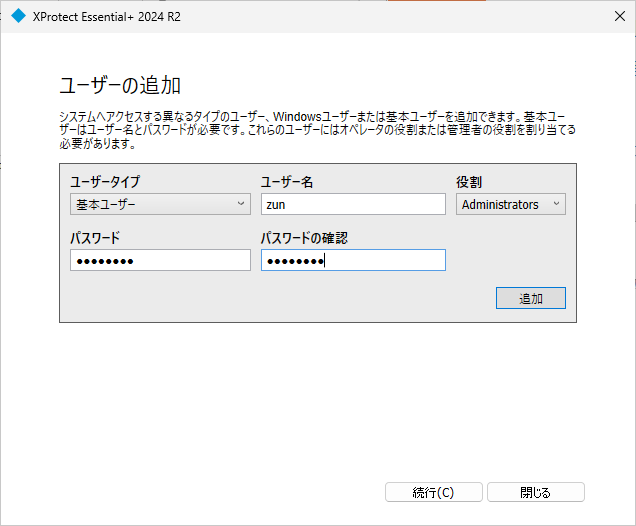
Task: Click into the パスワードの確認 field
Action: [x=353, y=260]
